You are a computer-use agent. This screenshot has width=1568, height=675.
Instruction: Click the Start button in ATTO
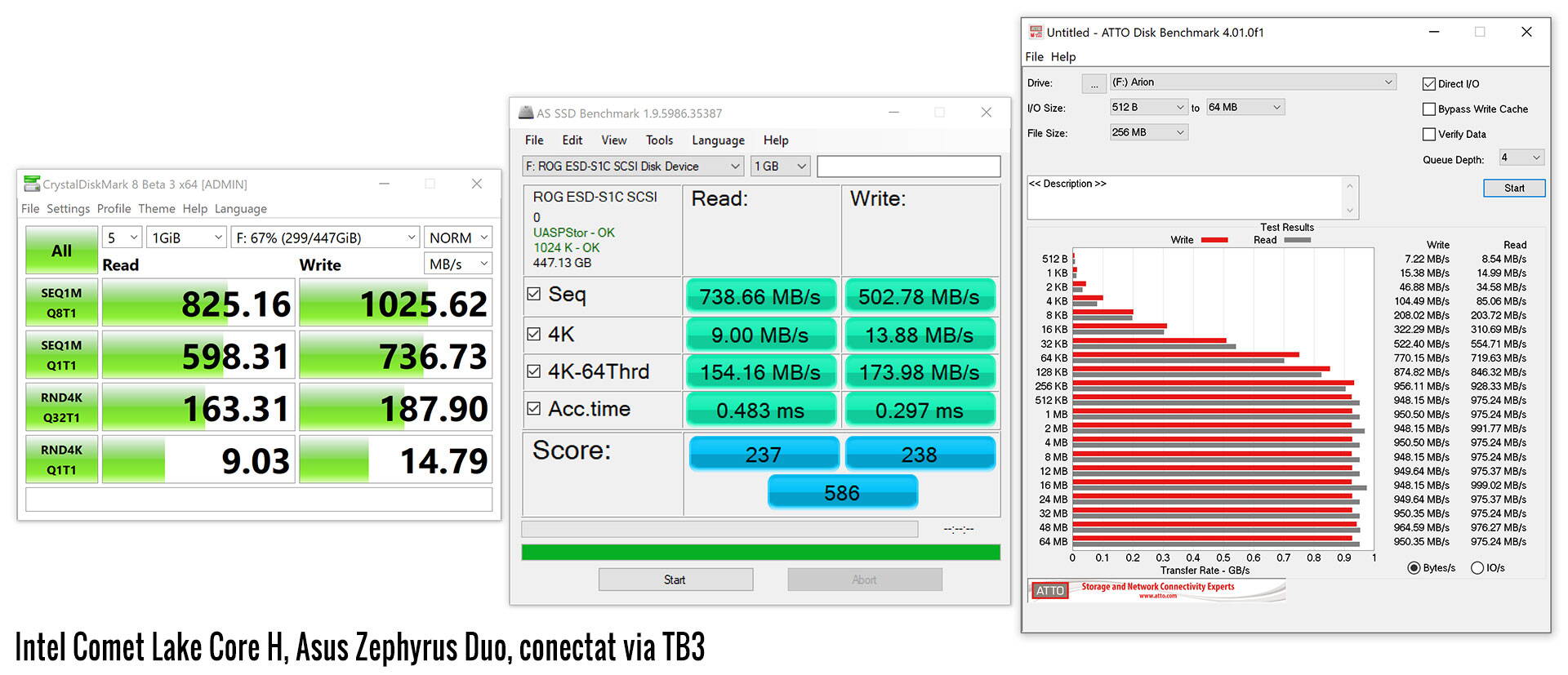pyautogui.click(x=1513, y=188)
